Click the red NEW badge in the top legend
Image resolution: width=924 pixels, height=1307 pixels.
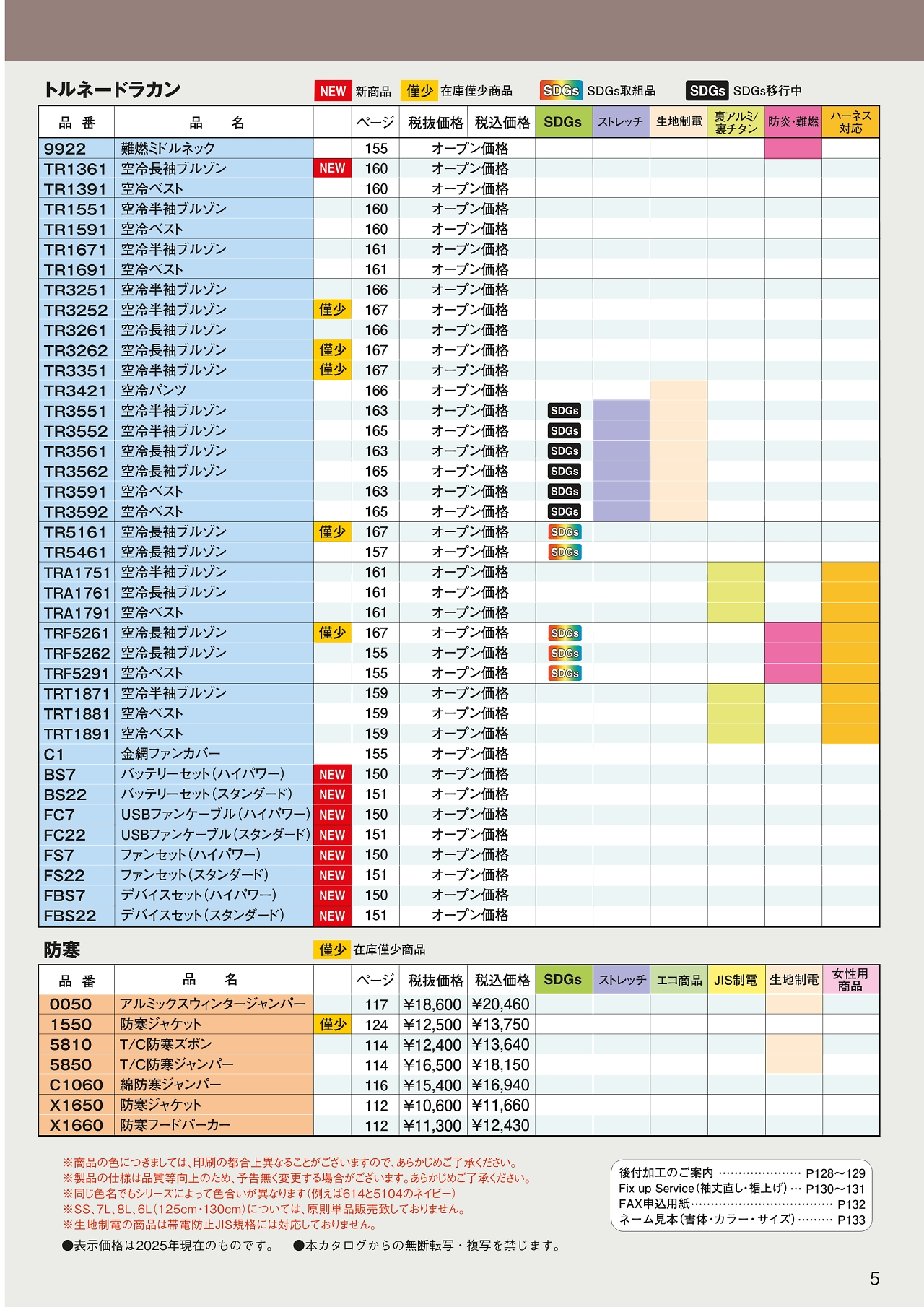[332, 91]
